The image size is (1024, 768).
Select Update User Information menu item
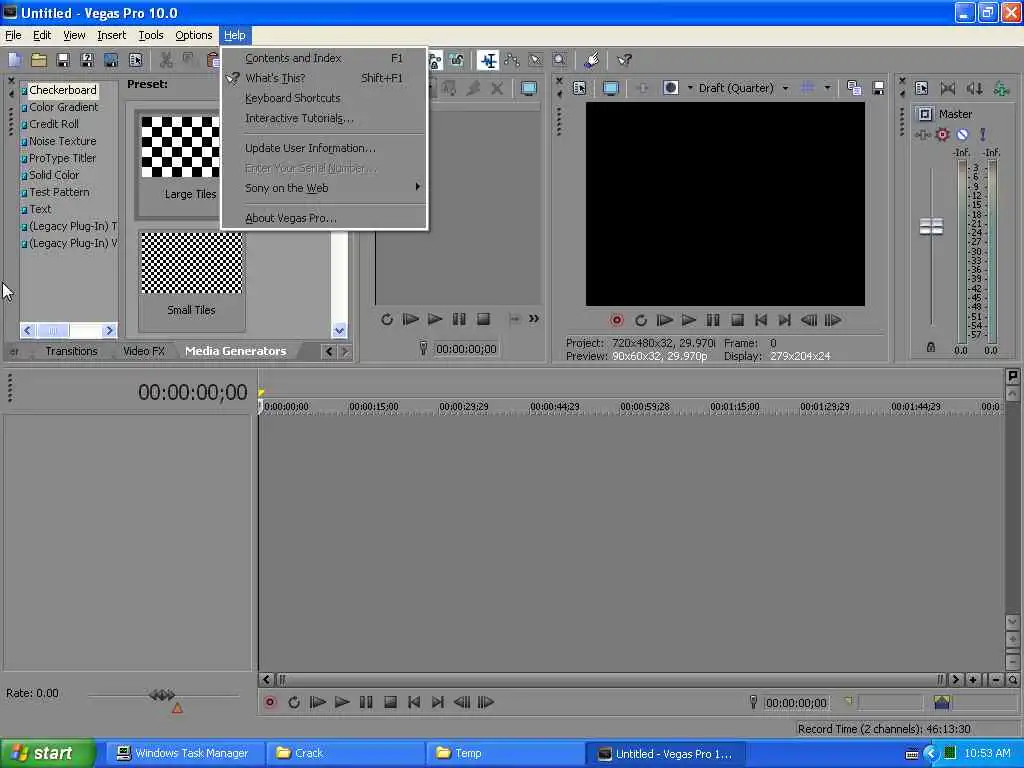324,148
